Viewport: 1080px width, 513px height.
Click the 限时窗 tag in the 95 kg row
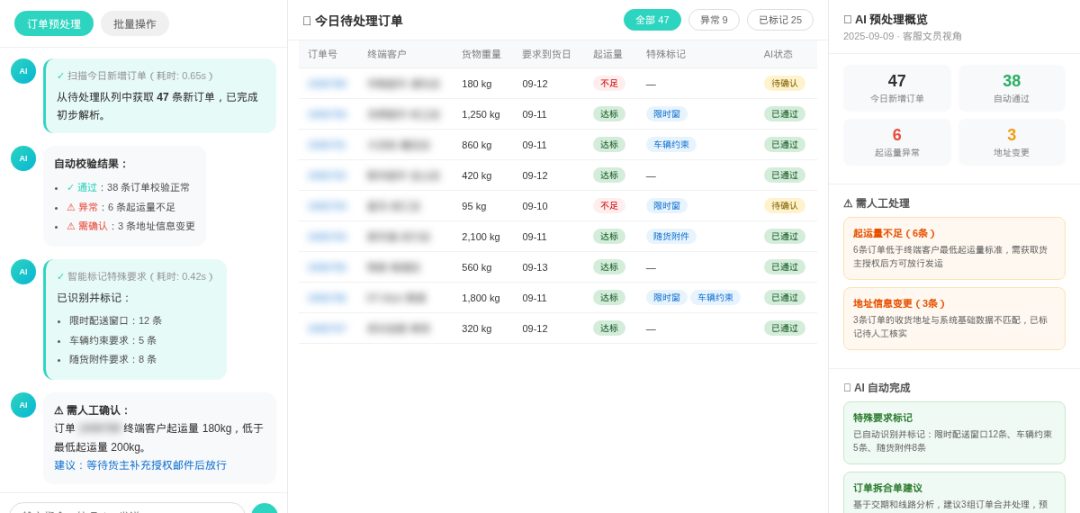667,206
